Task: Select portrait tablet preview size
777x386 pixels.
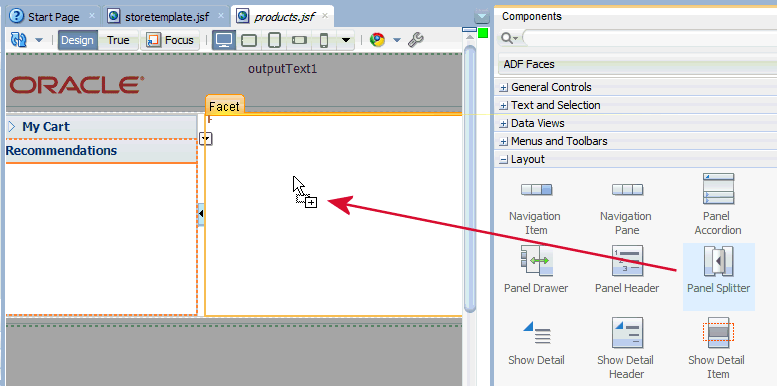Action: pyautogui.click(x=275, y=40)
